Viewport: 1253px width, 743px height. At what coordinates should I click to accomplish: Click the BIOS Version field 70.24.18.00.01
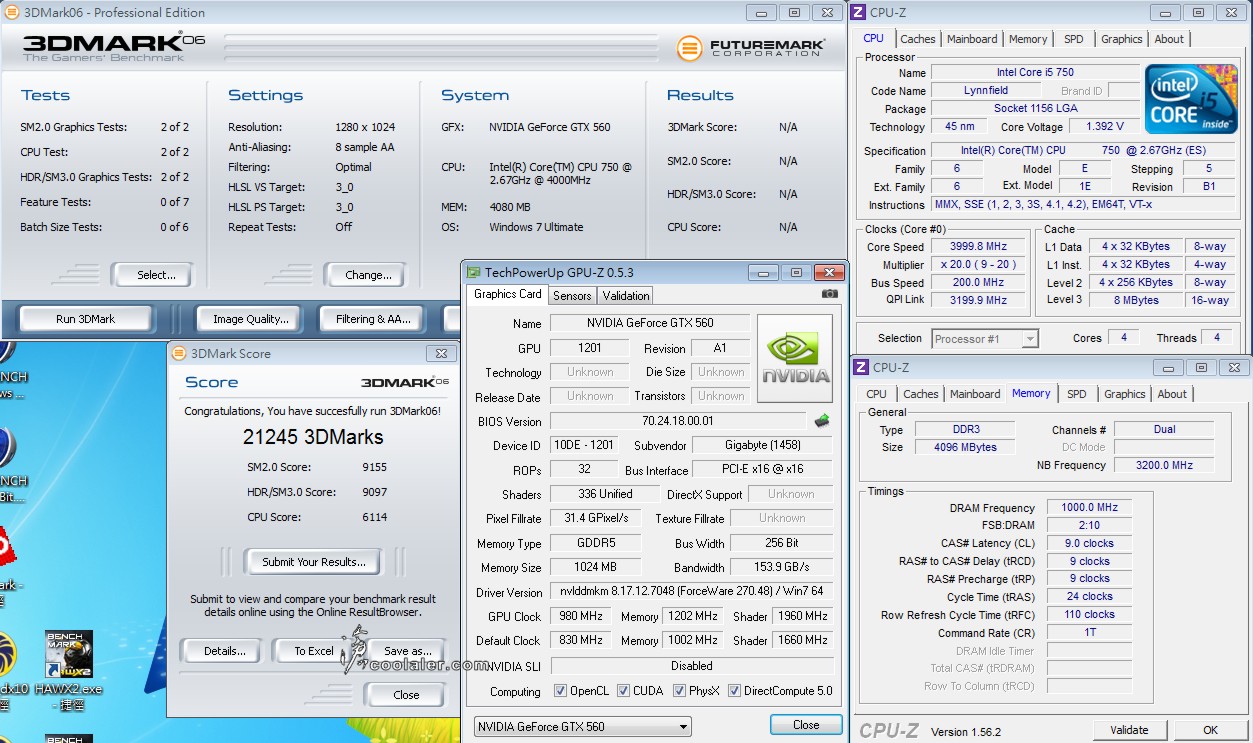coord(678,421)
